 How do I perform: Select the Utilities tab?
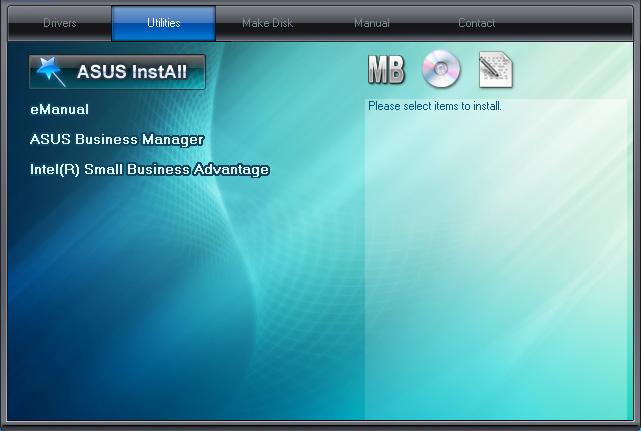164,23
